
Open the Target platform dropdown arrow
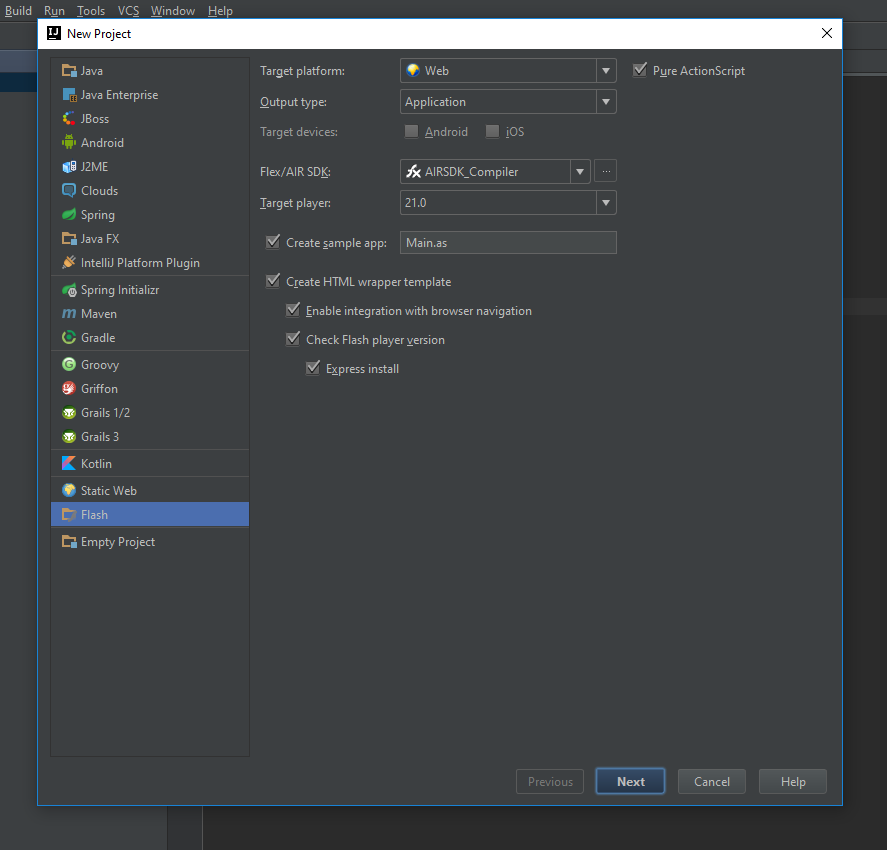coord(606,71)
